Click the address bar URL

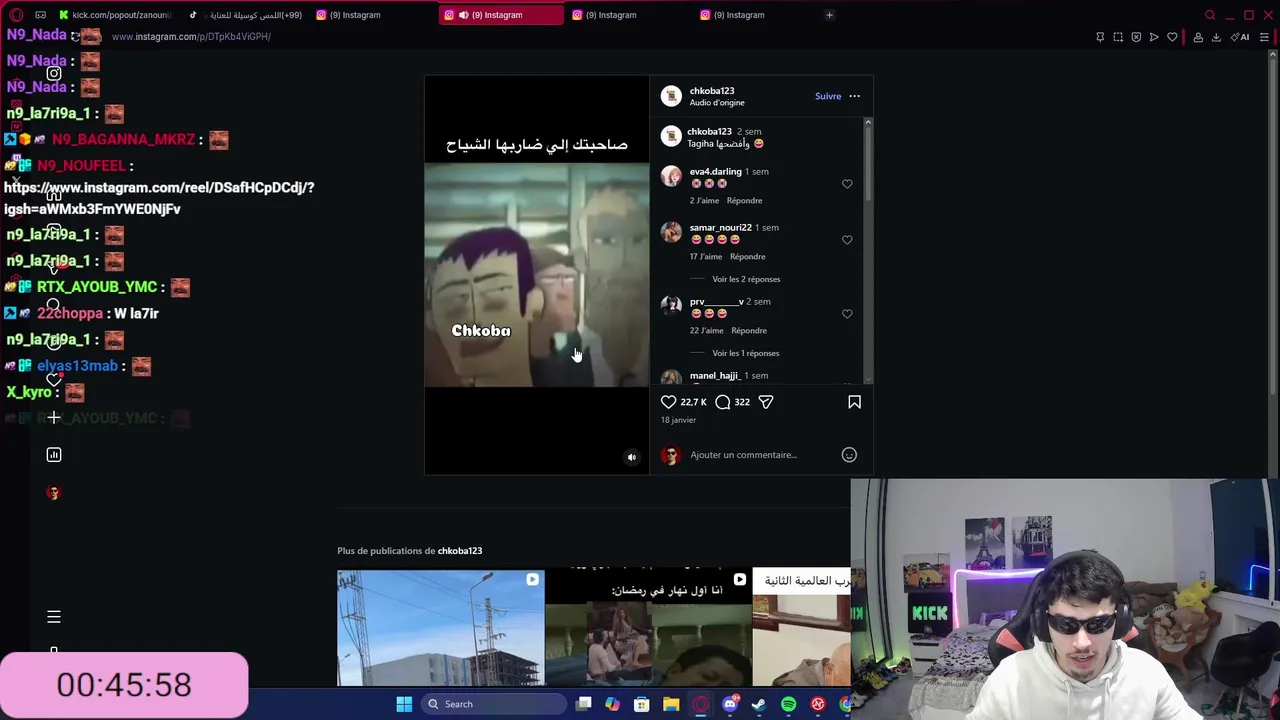tap(191, 37)
